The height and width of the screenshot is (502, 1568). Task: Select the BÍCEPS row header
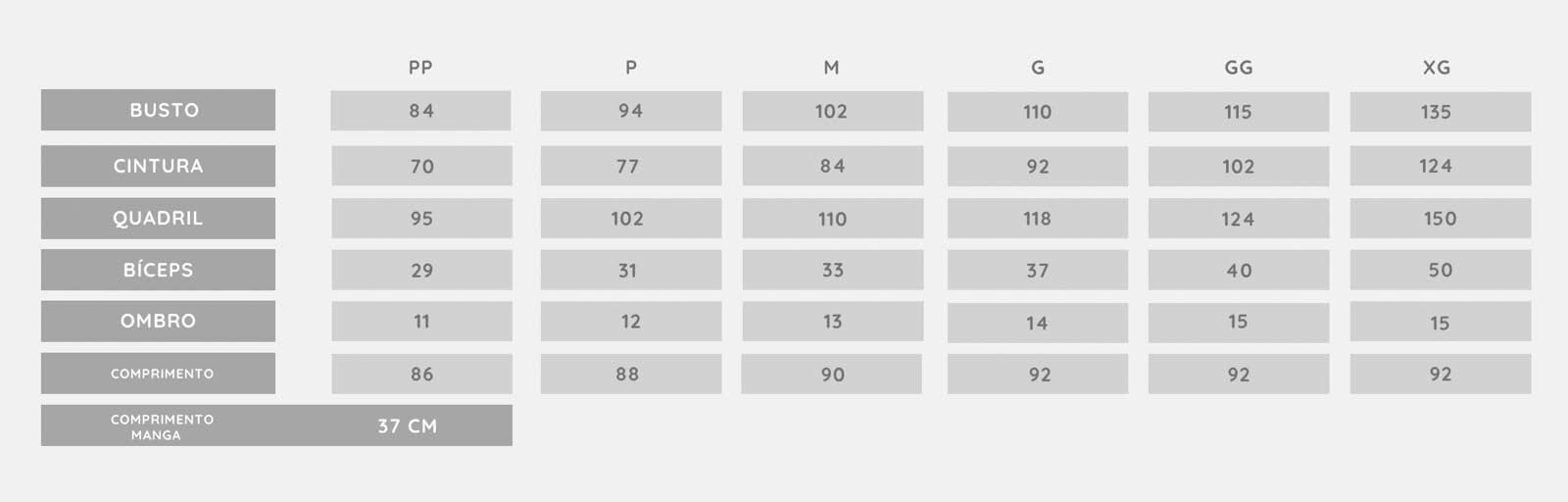[x=158, y=270]
